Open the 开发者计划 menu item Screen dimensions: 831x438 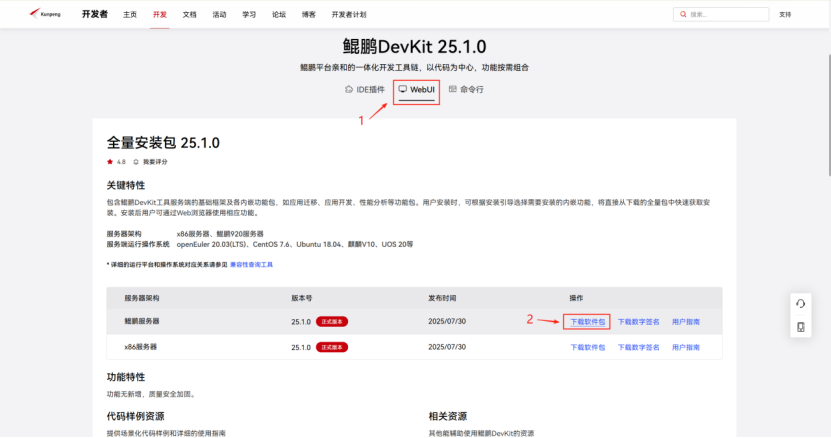click(x=349, y=14)
